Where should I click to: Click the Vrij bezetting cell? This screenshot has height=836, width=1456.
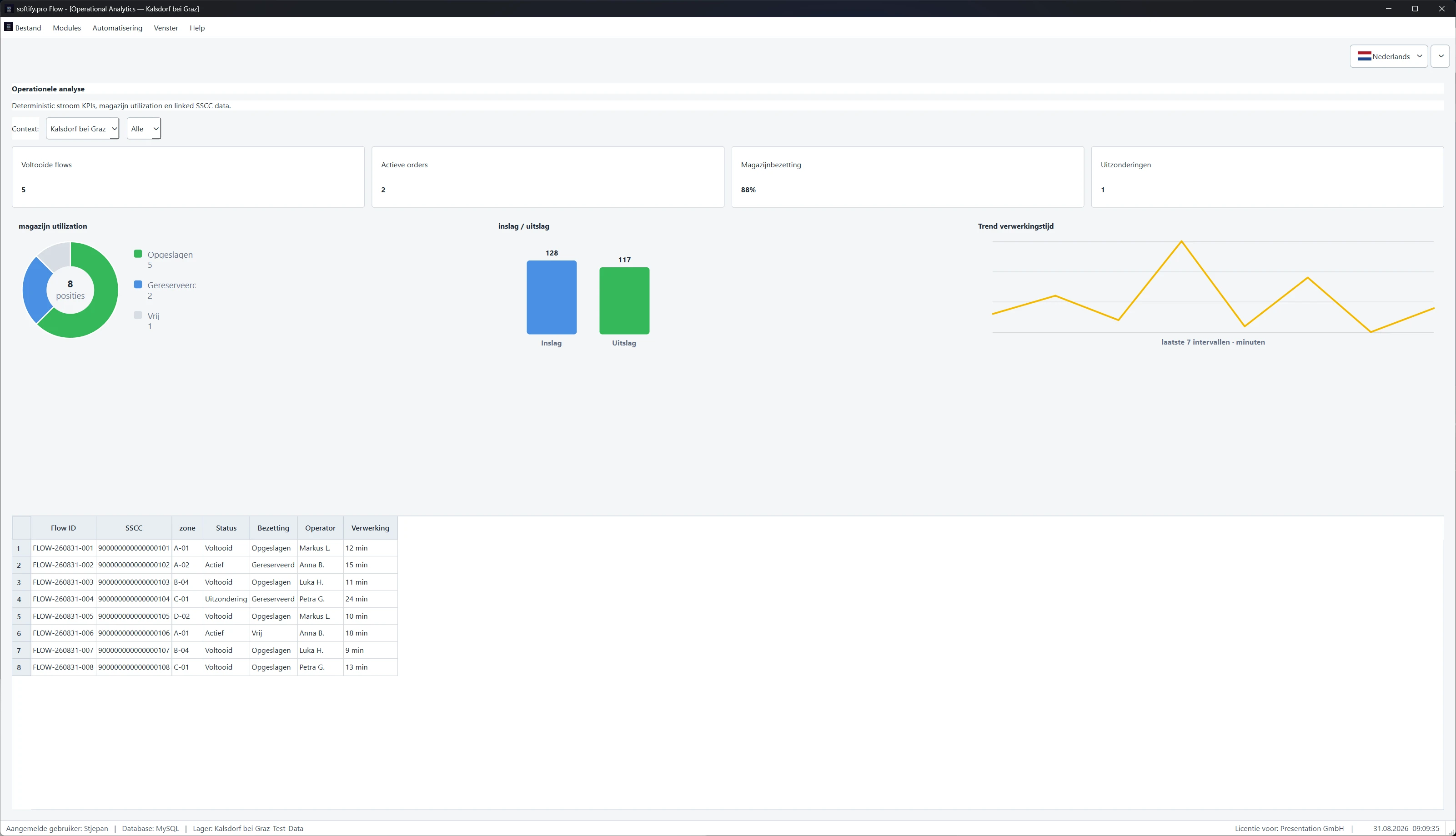tap(273, 633)
